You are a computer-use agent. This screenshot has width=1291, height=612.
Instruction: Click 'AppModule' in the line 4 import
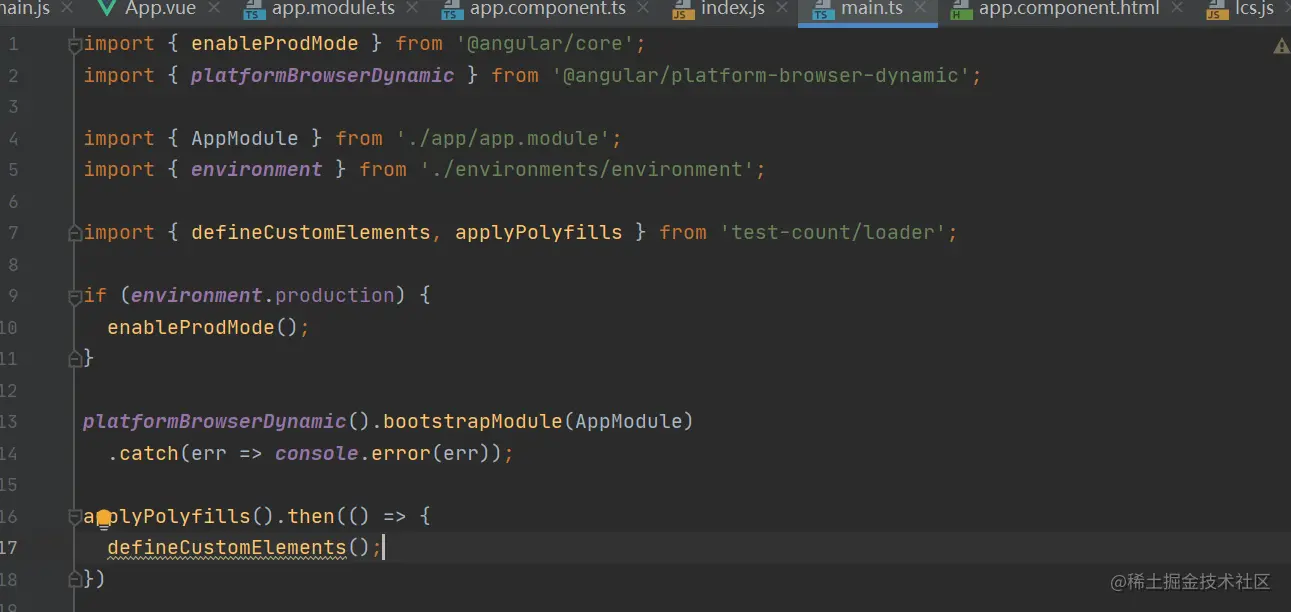click(x=245, y=138)
